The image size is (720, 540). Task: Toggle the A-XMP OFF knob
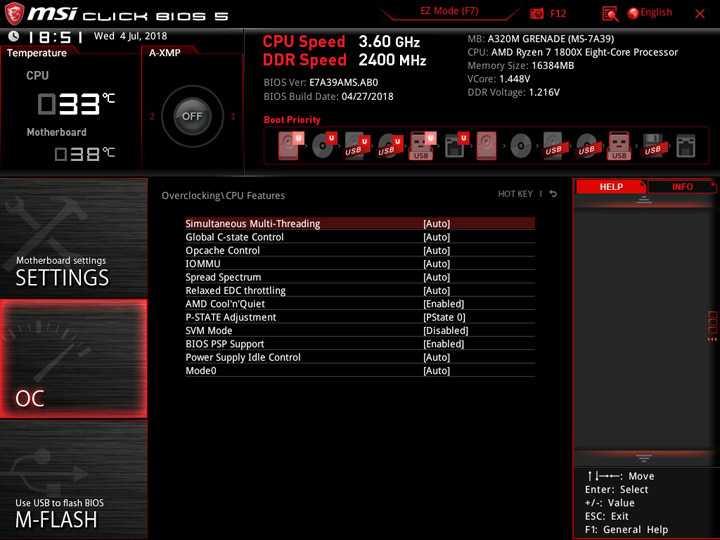click(192, 116)
